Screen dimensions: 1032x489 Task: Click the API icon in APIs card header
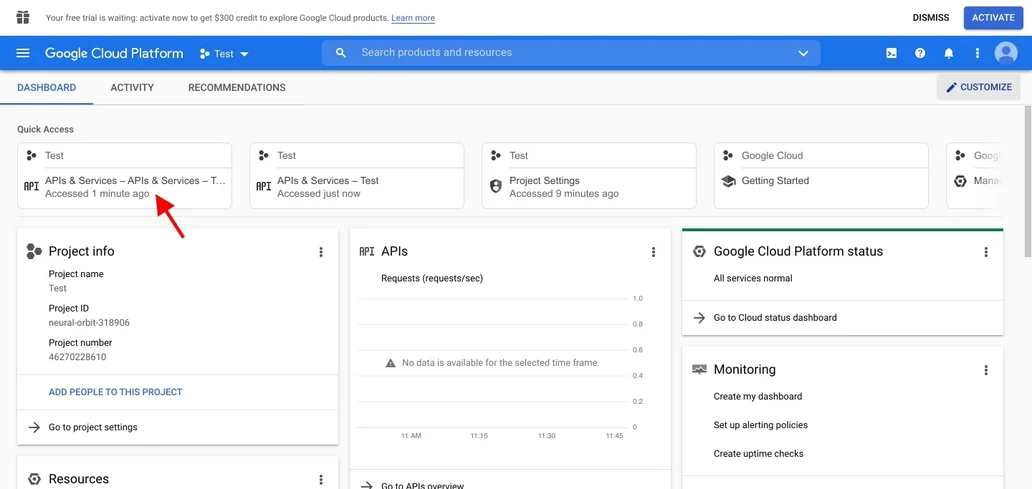point(367,251)
